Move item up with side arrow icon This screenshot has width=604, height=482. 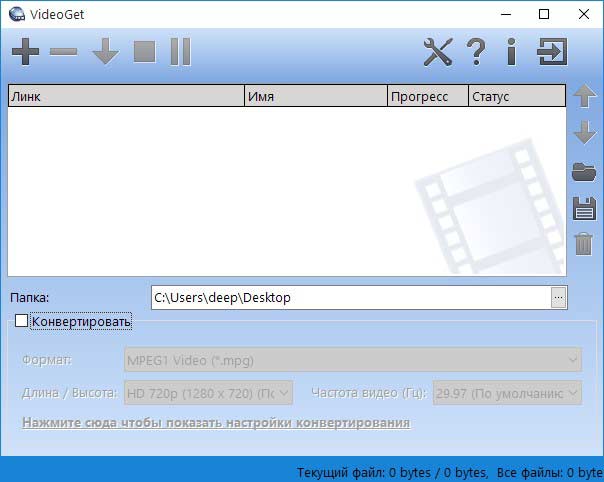(584, 96)
